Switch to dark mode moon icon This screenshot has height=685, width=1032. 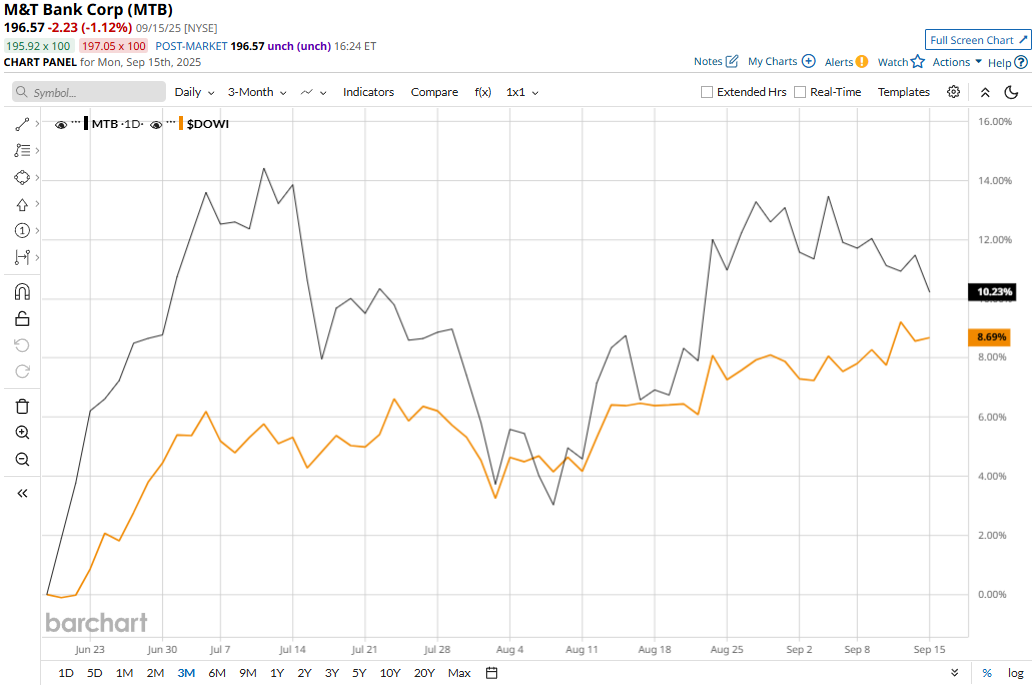click(1012, 92)
